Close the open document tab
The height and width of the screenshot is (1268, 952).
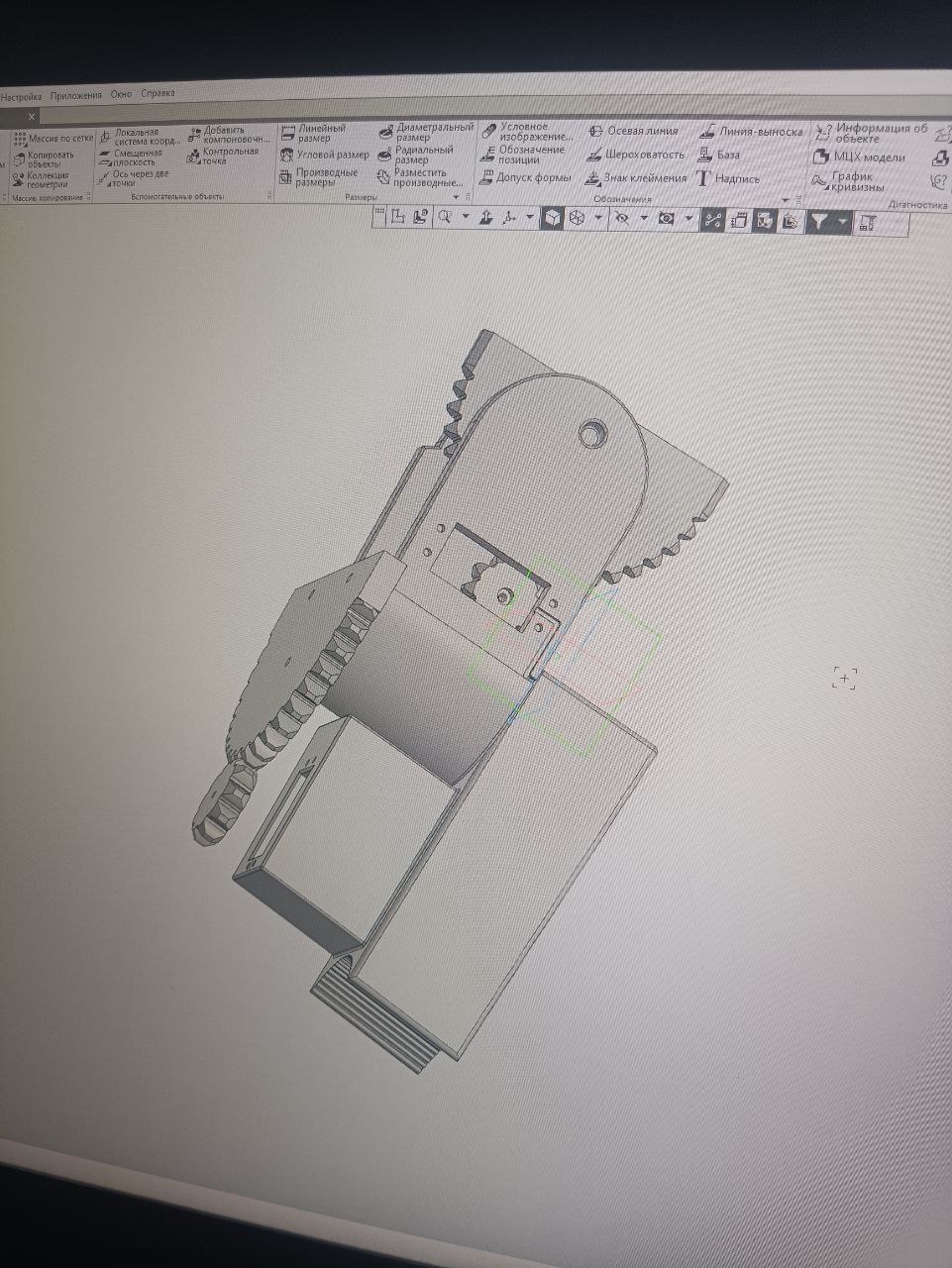tap(31, 116)
